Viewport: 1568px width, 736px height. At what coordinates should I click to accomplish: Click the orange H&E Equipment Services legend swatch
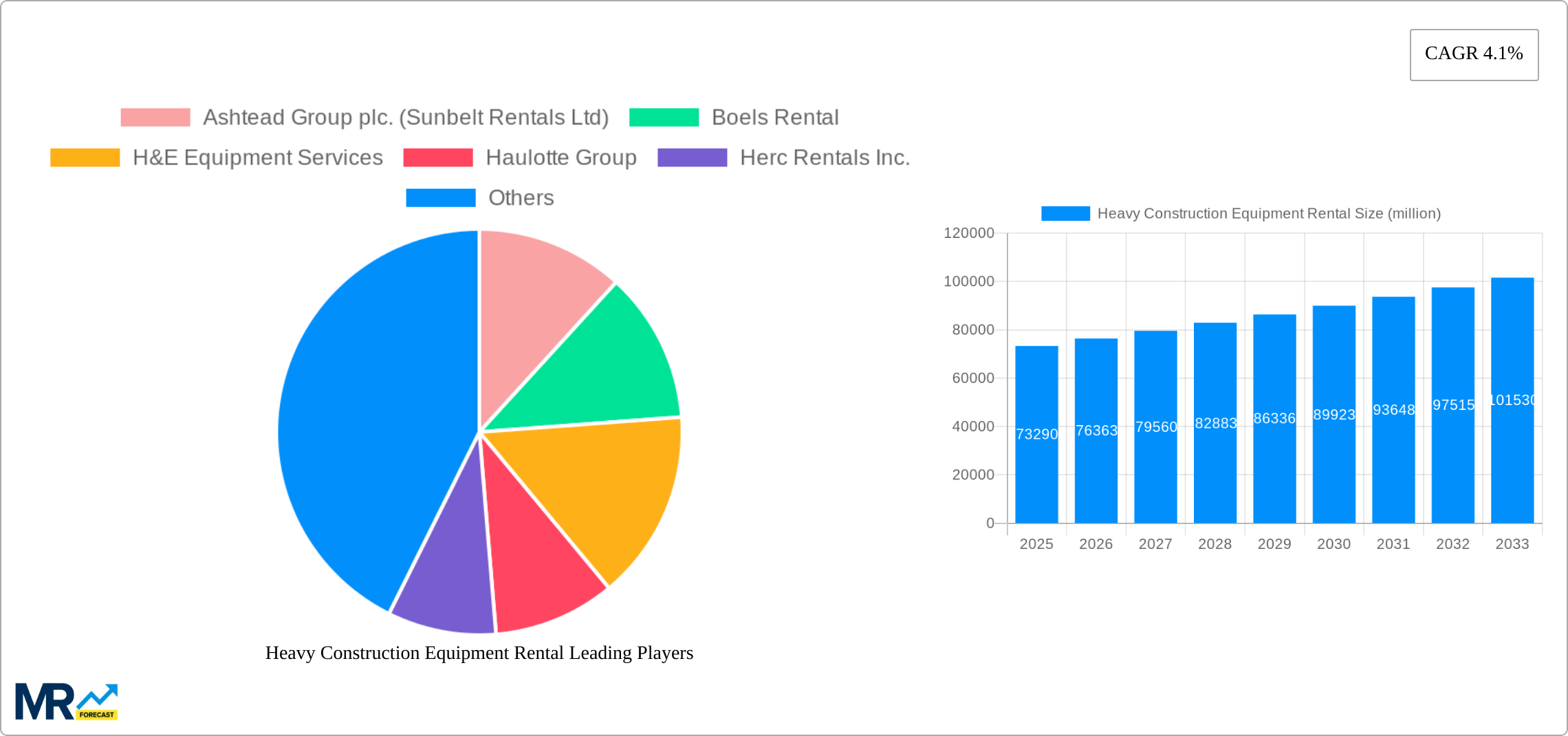coord(84,157)
